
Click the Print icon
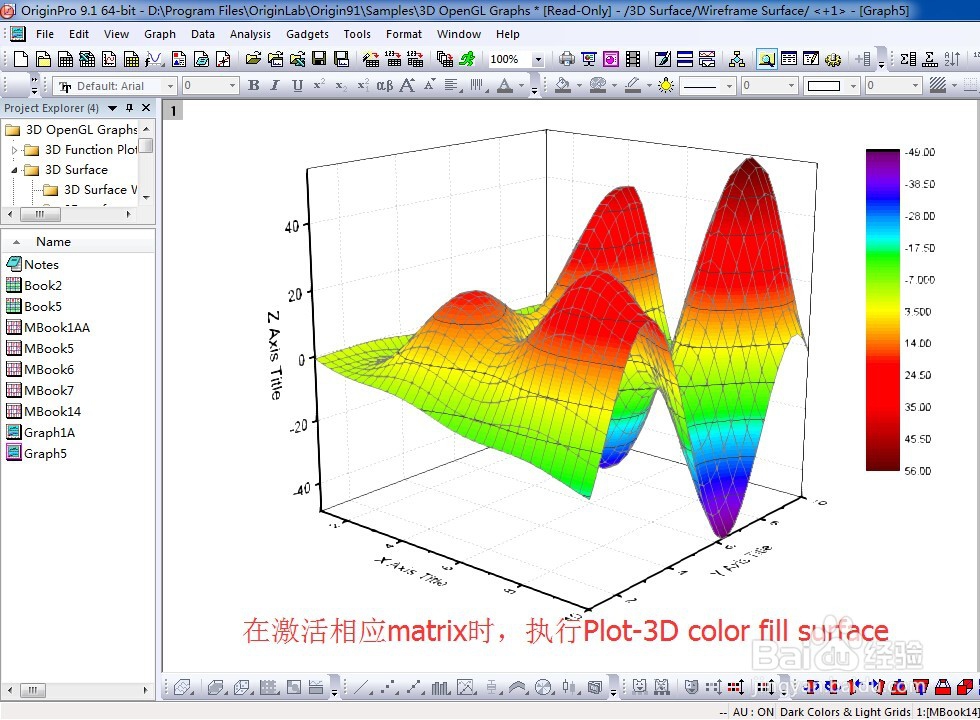click(x=567, y=59)
